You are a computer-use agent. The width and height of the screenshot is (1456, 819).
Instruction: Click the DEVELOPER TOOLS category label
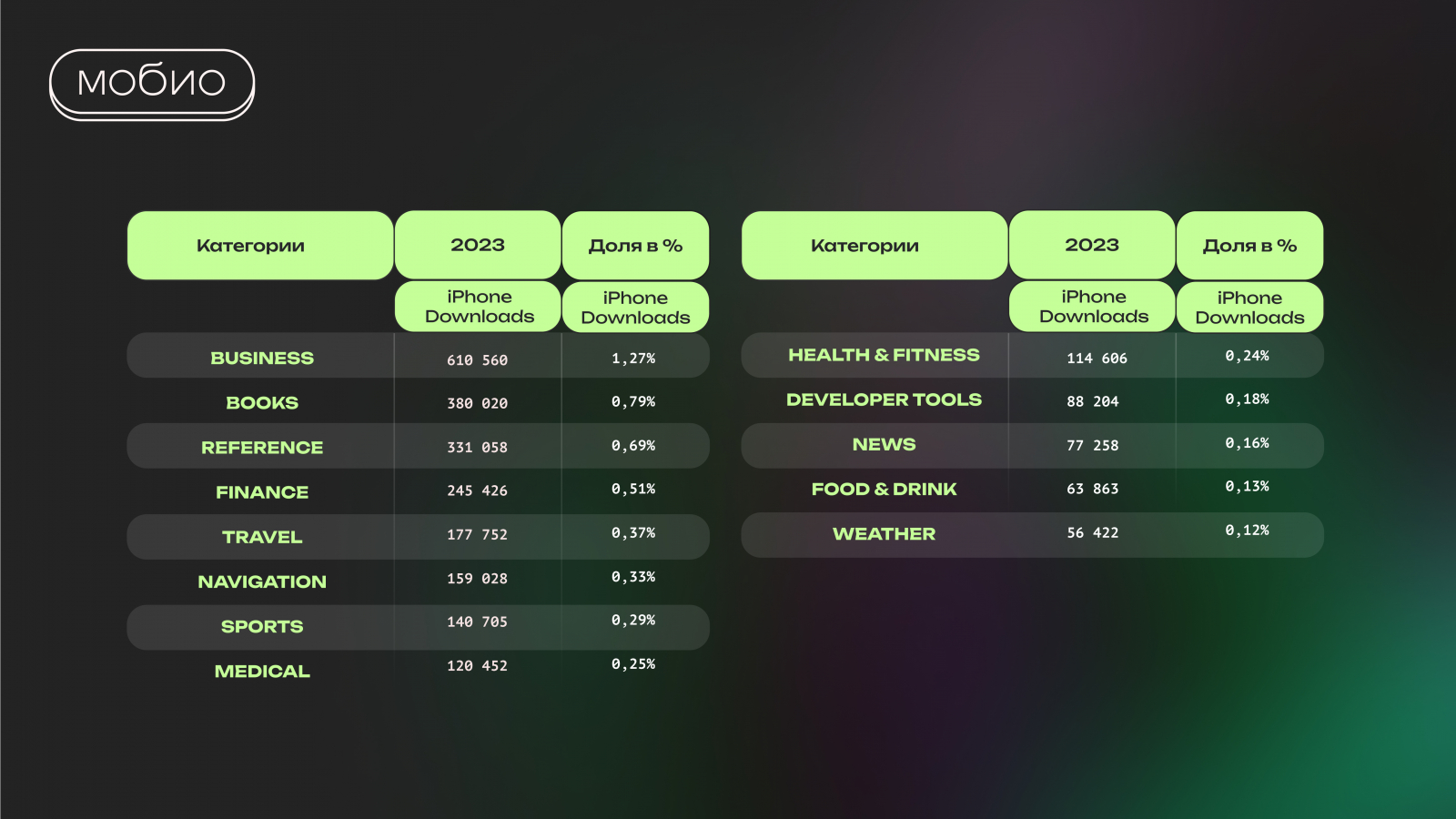884,399
